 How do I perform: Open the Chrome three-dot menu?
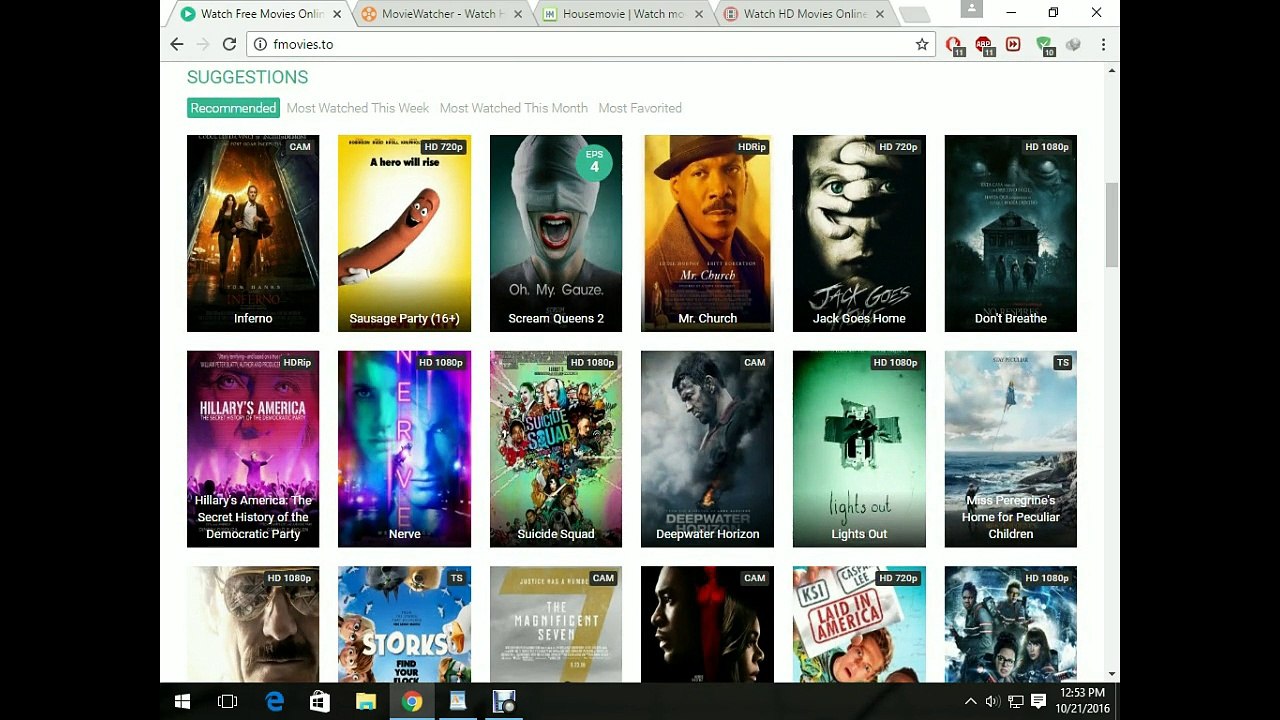point(1103,44)
